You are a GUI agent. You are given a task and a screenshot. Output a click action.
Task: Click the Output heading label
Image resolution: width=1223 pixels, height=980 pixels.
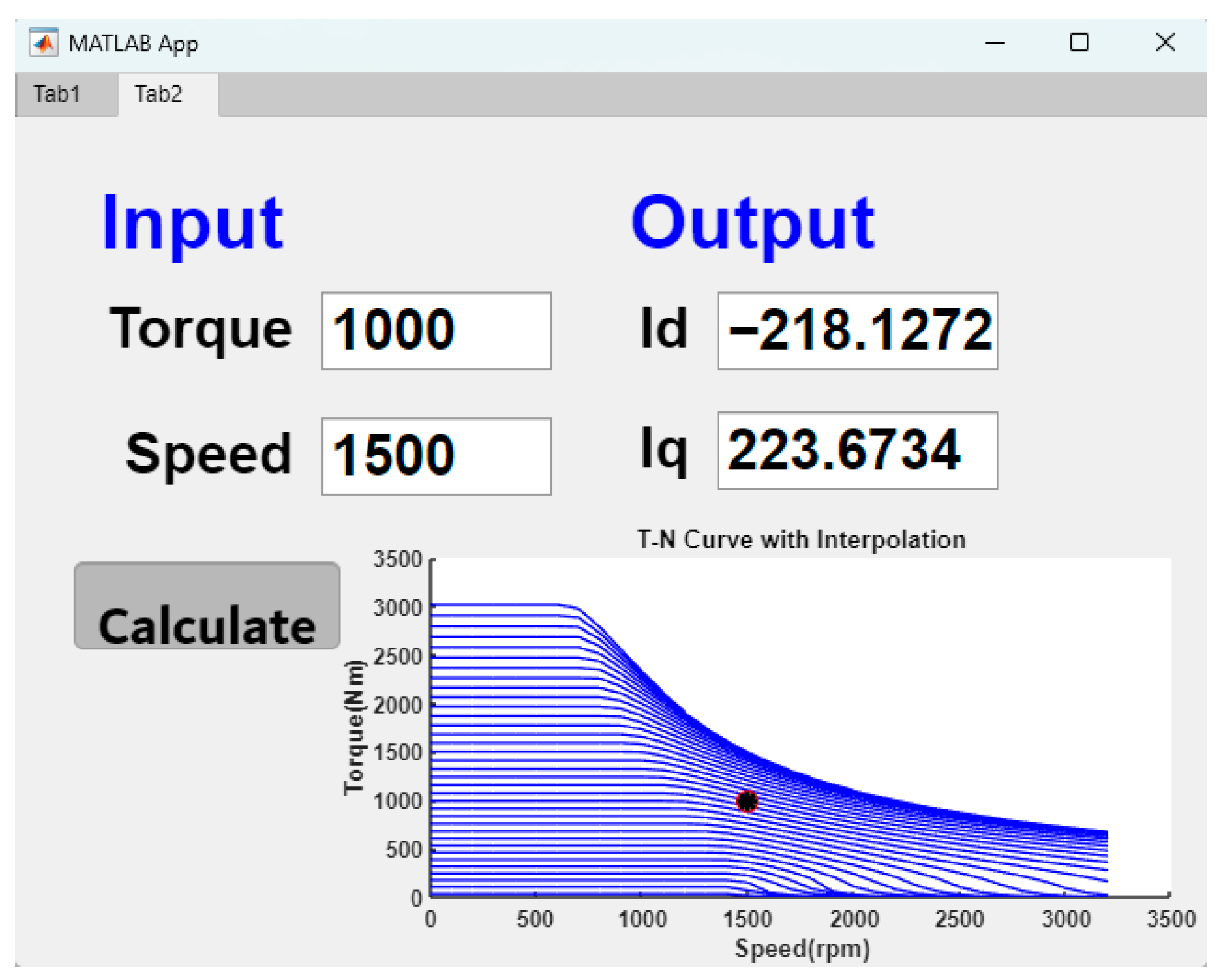pos(752,223)
